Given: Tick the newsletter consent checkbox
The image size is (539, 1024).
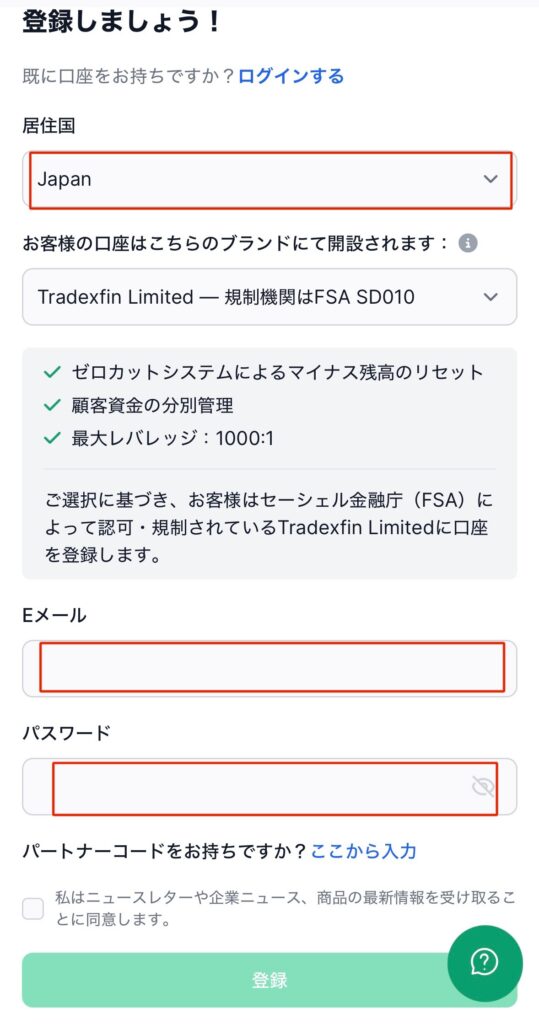Looking at the screenshot, I should tap(33, 908).
